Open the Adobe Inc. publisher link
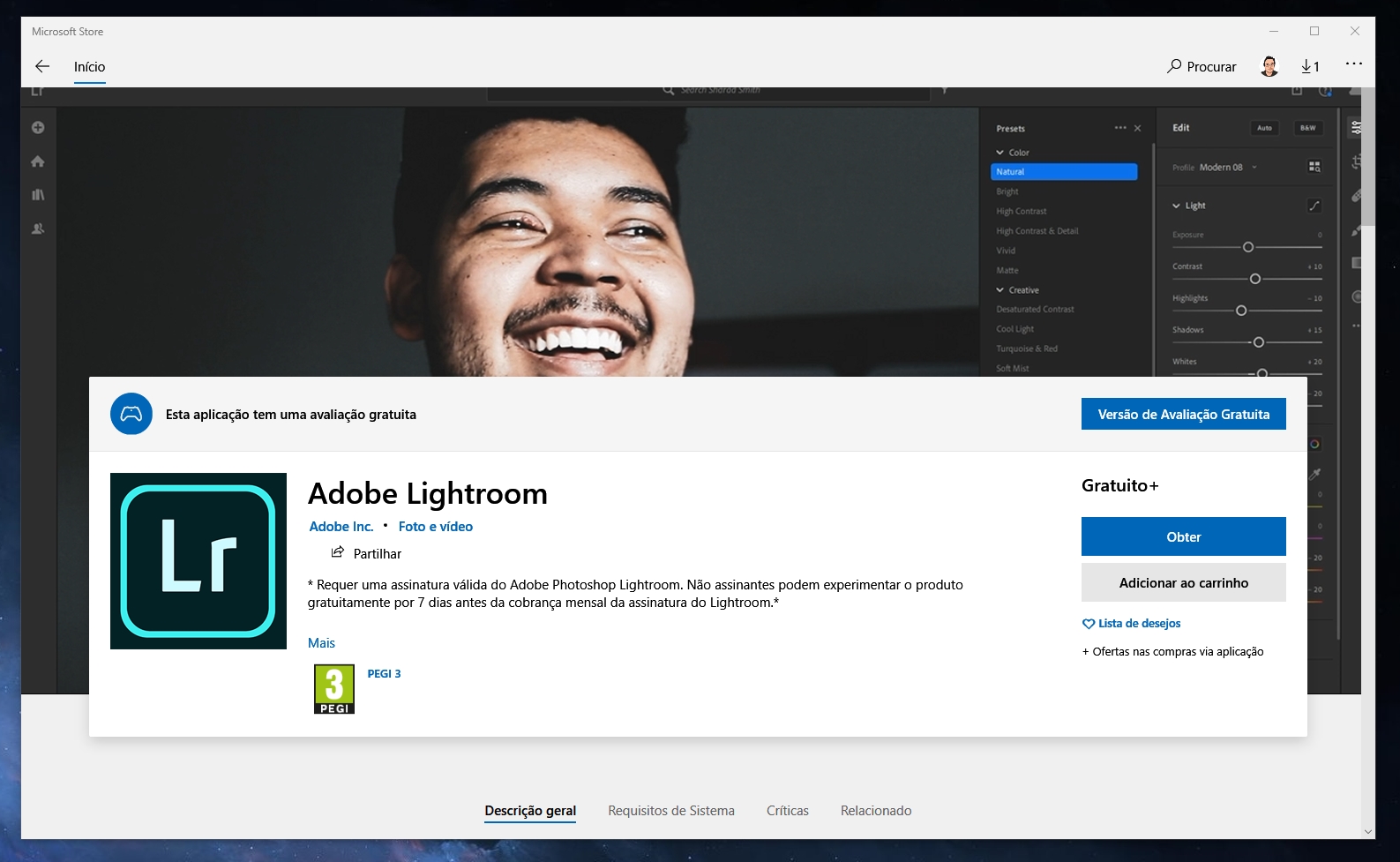 click(x=341, y=526)
